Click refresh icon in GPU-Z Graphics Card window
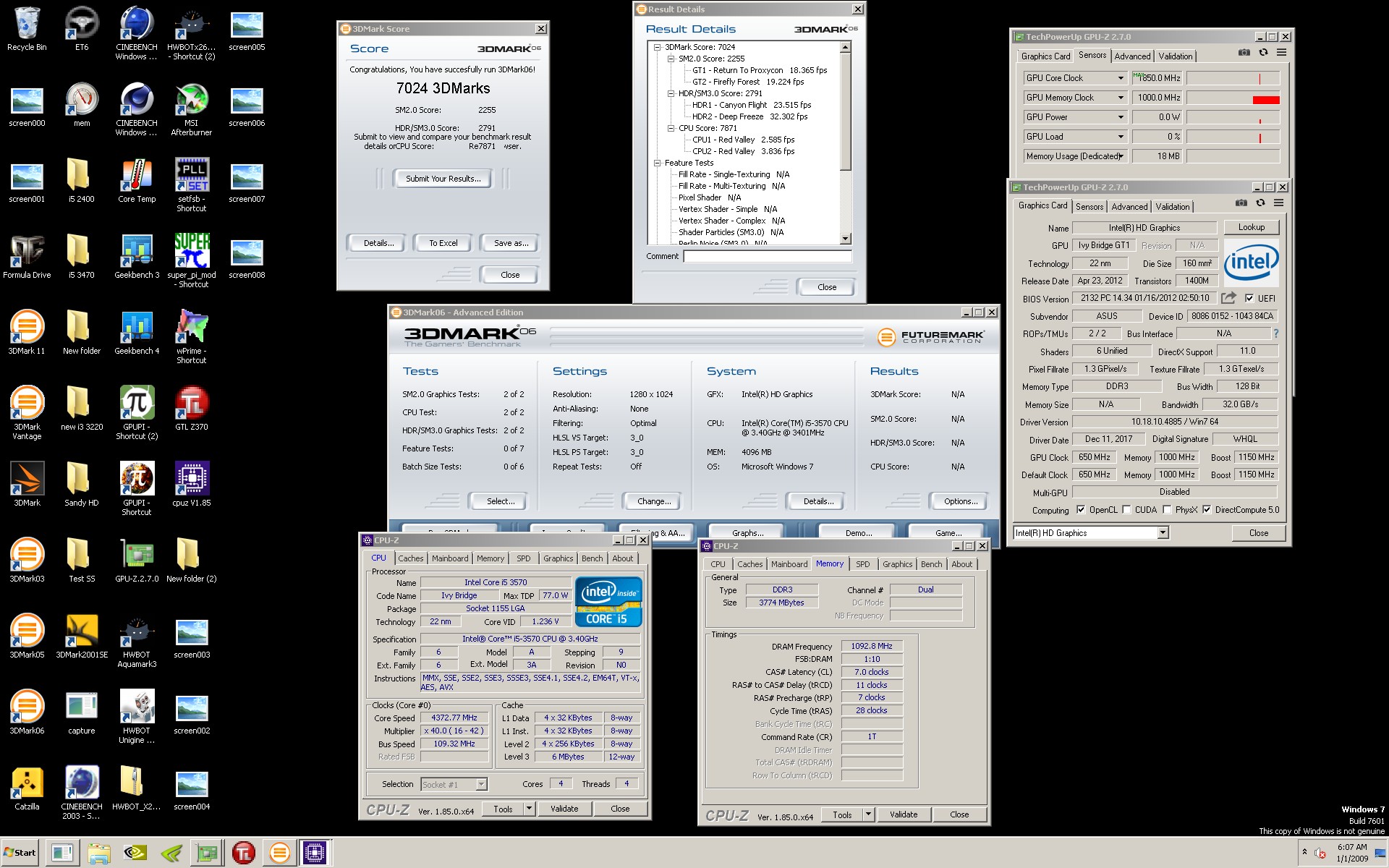The image size is (1389, 868). [1260, 203]
